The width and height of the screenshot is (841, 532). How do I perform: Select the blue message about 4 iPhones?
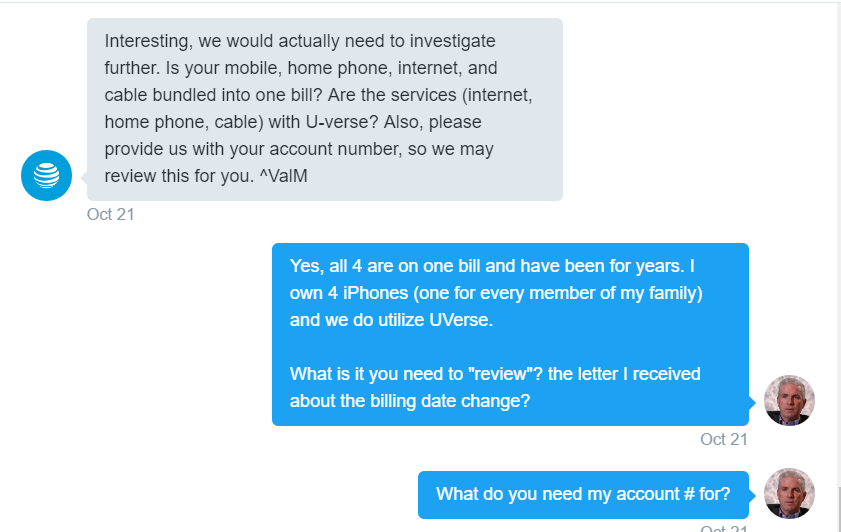510,334
